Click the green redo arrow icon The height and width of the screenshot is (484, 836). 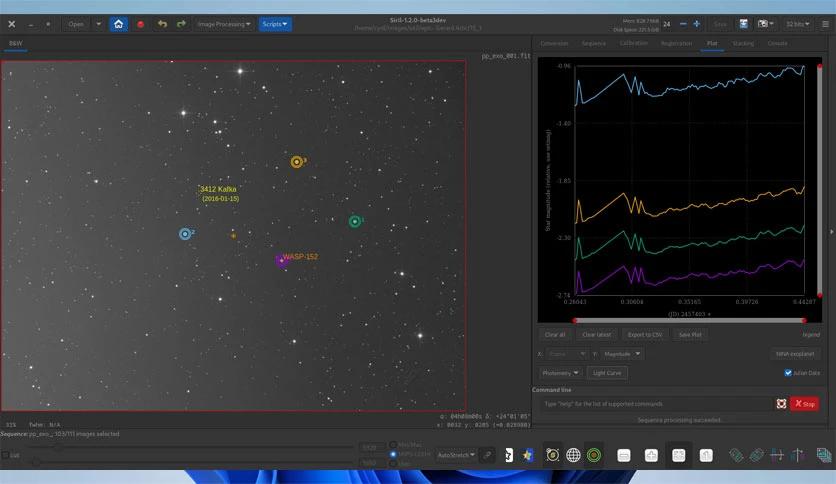click(181, 24)
